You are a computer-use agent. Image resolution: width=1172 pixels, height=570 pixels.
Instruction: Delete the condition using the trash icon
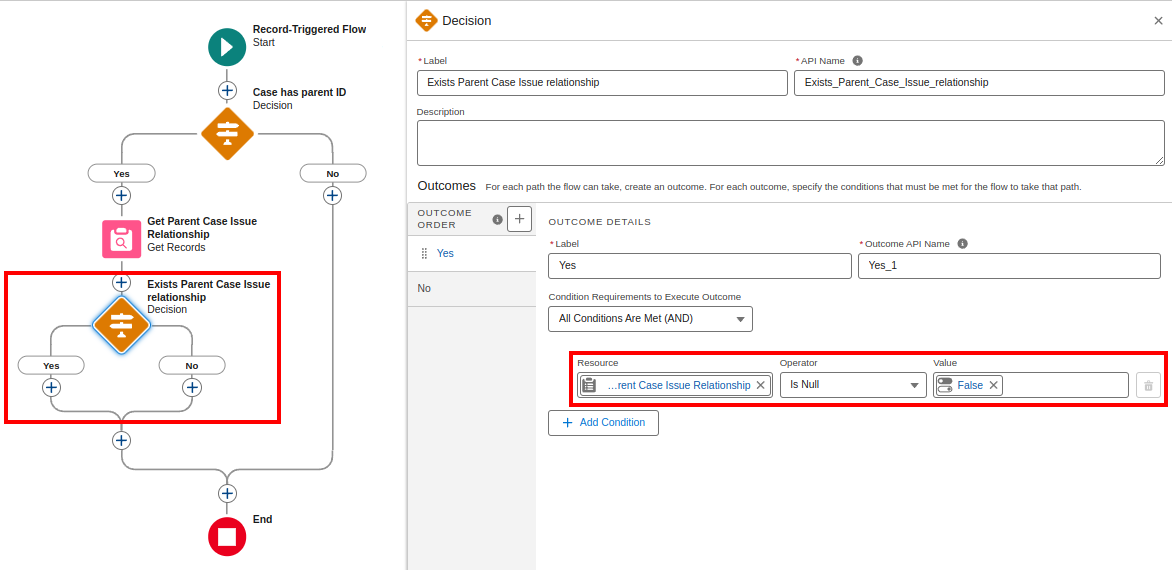[x=1148, y=385]
